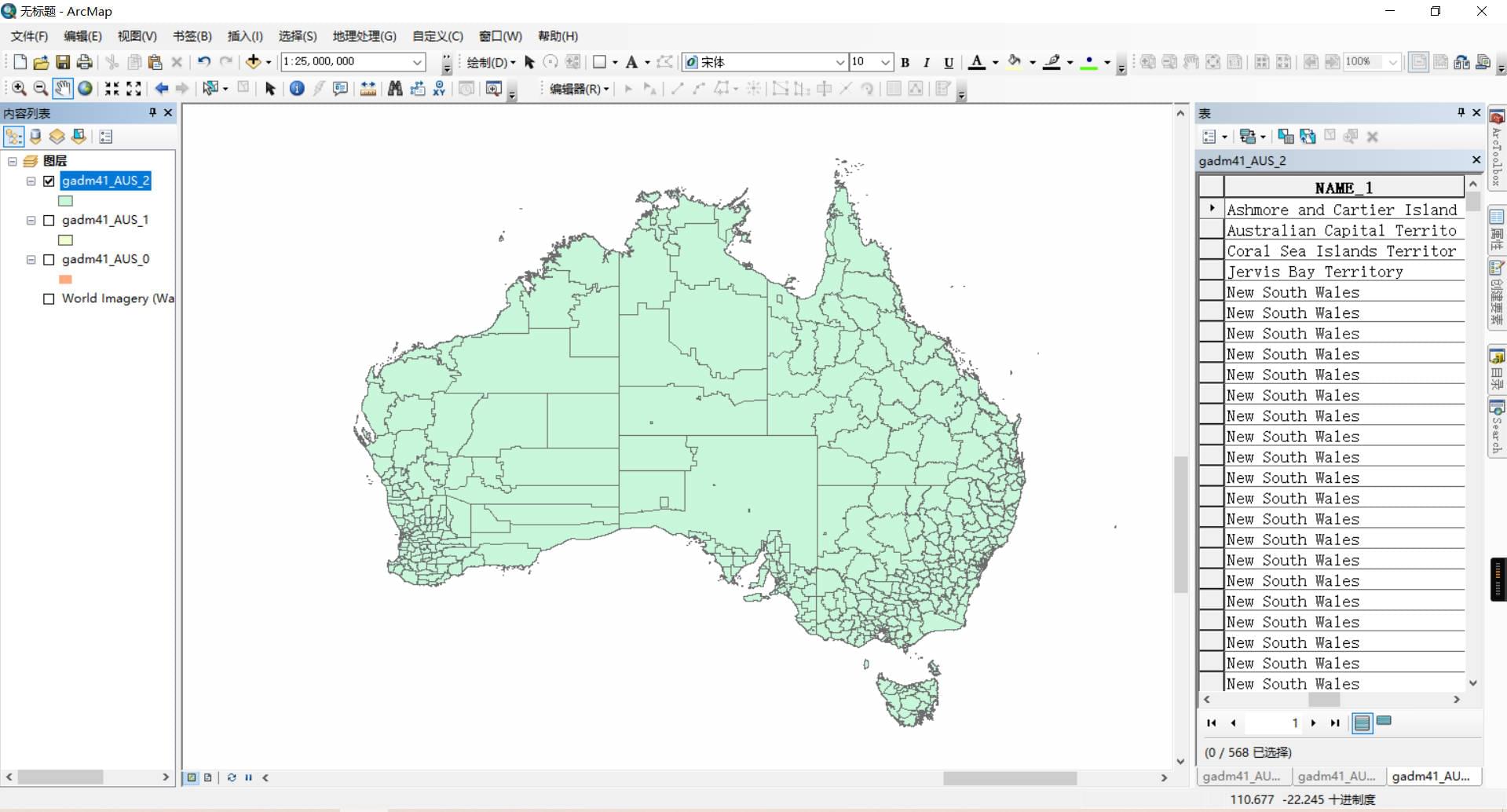Click gadm41_AUS_2 green symbol swatch

pyautogui.click(x=66, y=201)
